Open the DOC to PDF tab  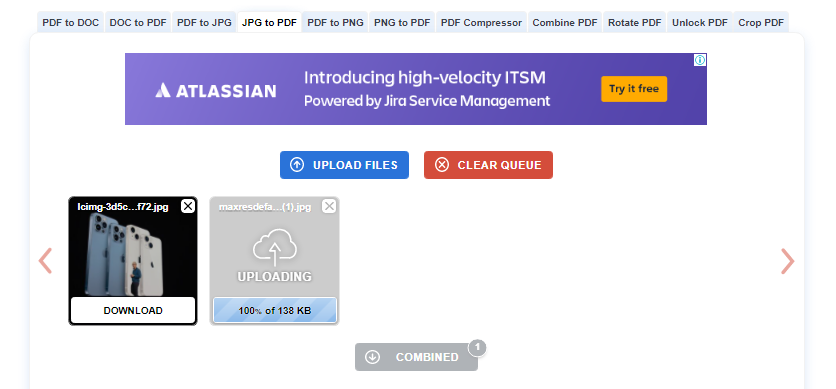[138, 22]
